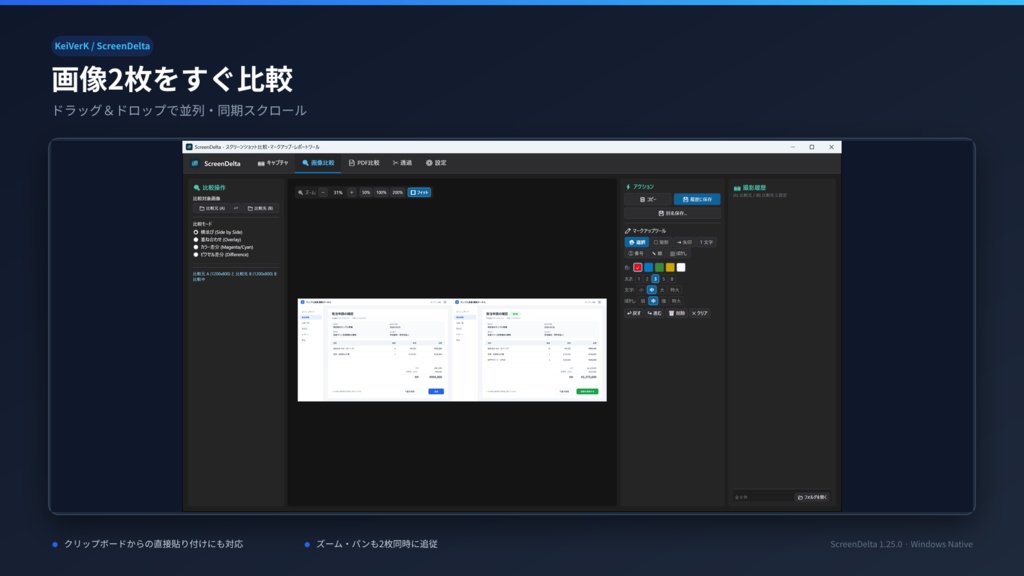Select the blur (ぼかし) markup tool

coord(679,253)
